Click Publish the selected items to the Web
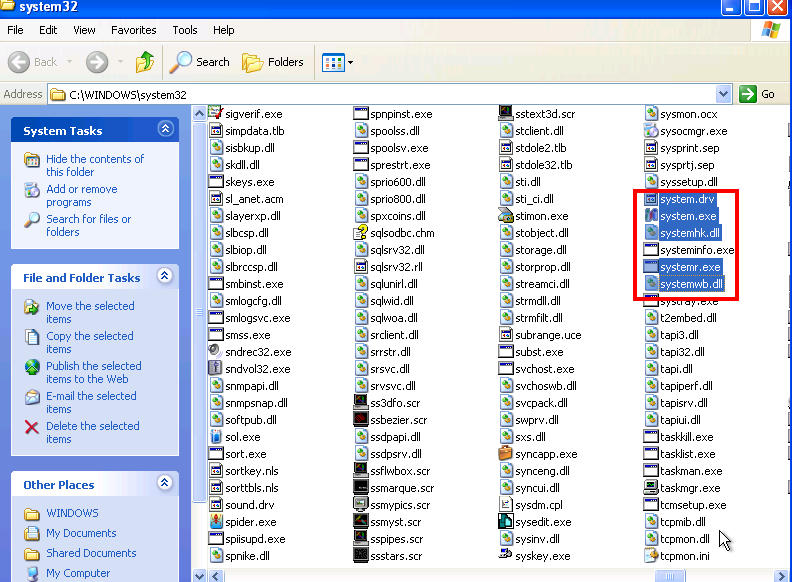 [x=93, y=372]
